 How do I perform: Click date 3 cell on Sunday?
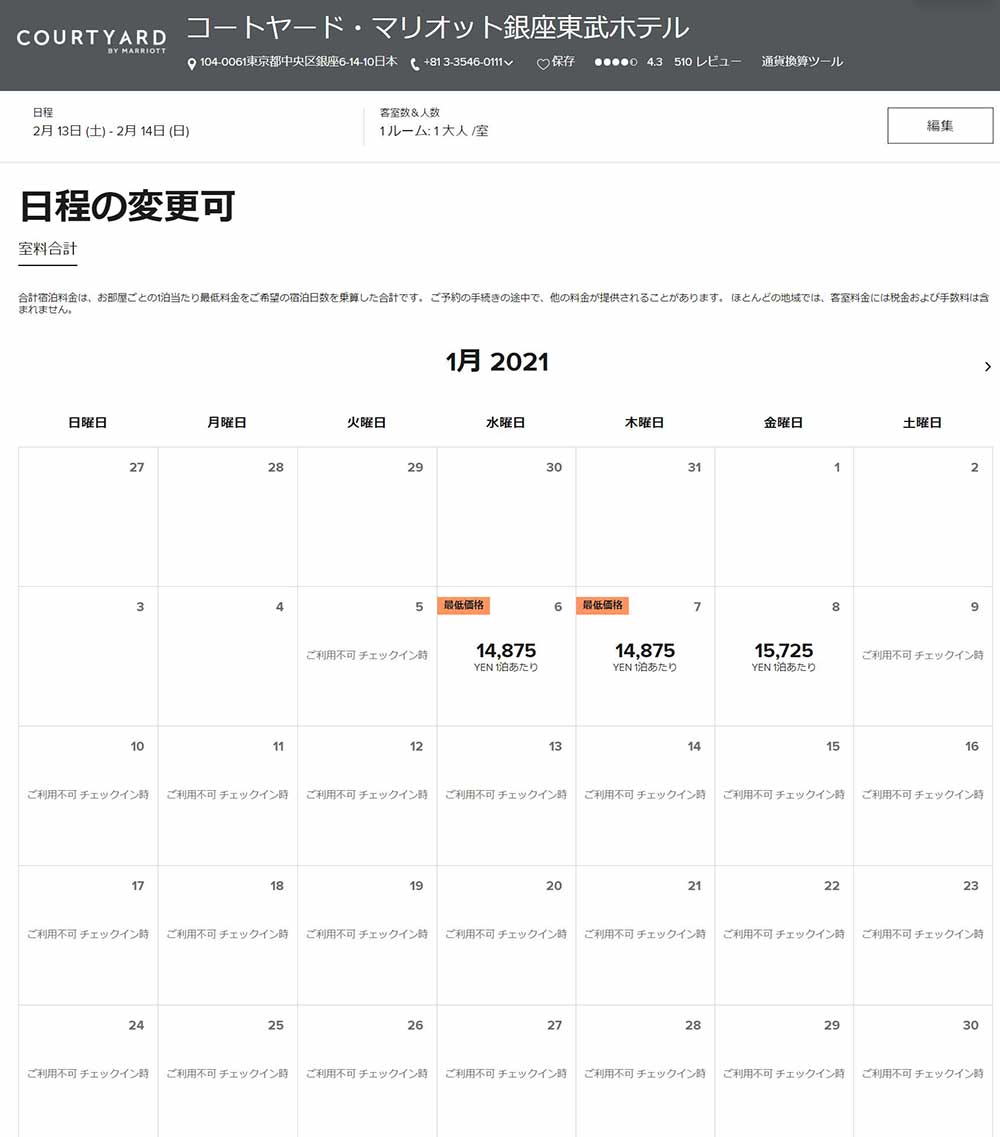pyautogui.click(x=88, y=656)
